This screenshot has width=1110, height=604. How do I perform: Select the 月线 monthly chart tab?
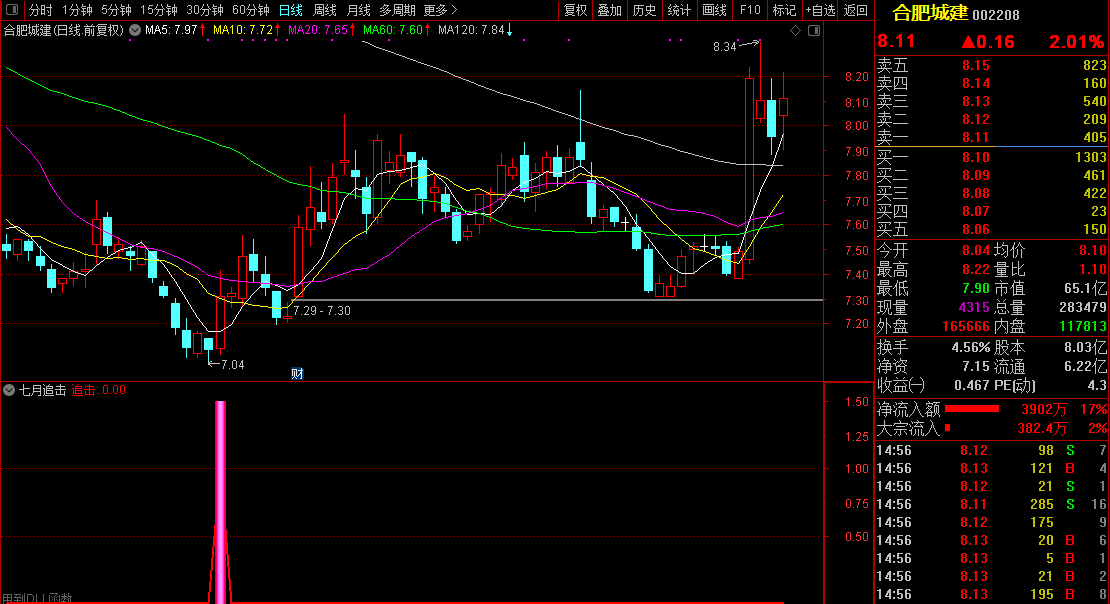[358, 10]
